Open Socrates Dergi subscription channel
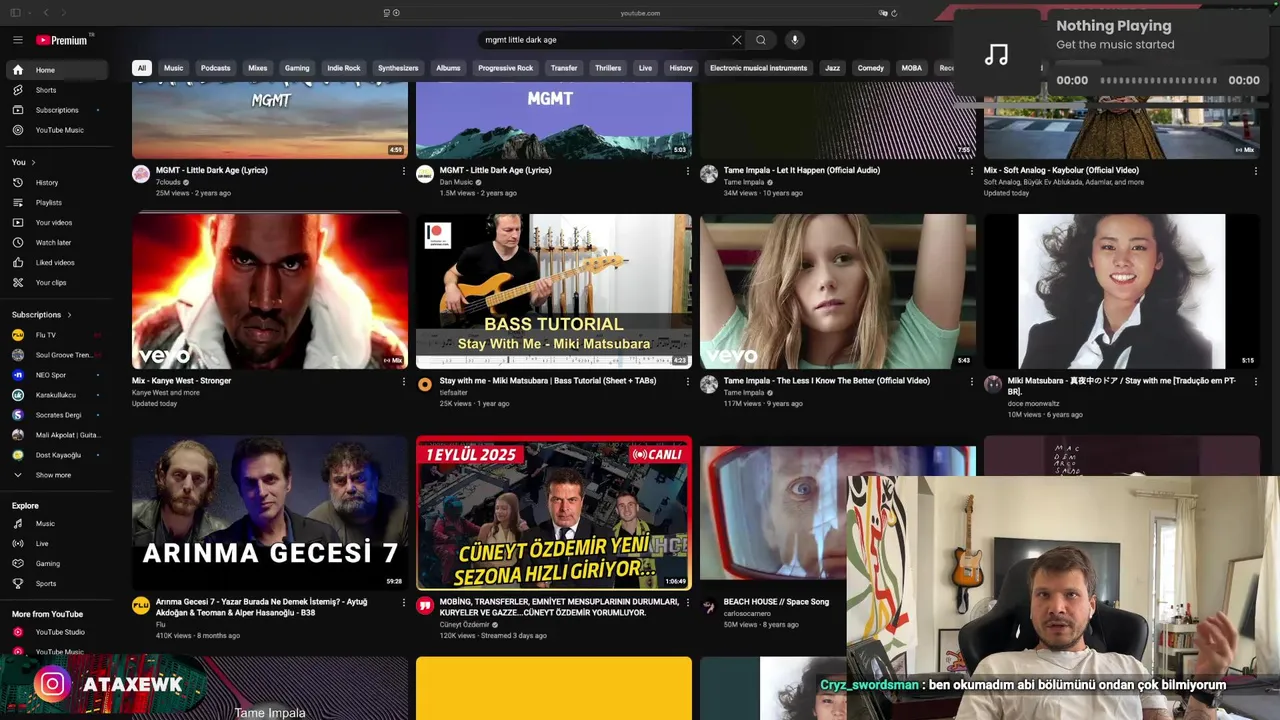Viewport: 1280px width, 720px height. [57, 415]
